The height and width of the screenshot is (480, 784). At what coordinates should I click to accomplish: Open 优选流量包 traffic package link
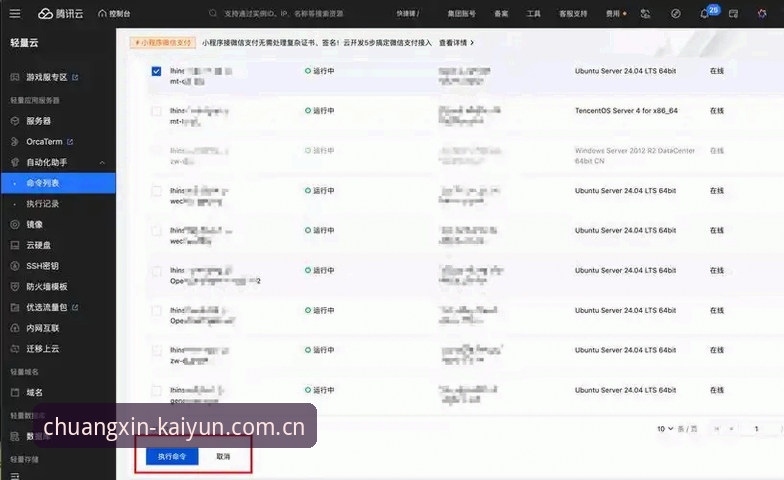pos(46,308)
